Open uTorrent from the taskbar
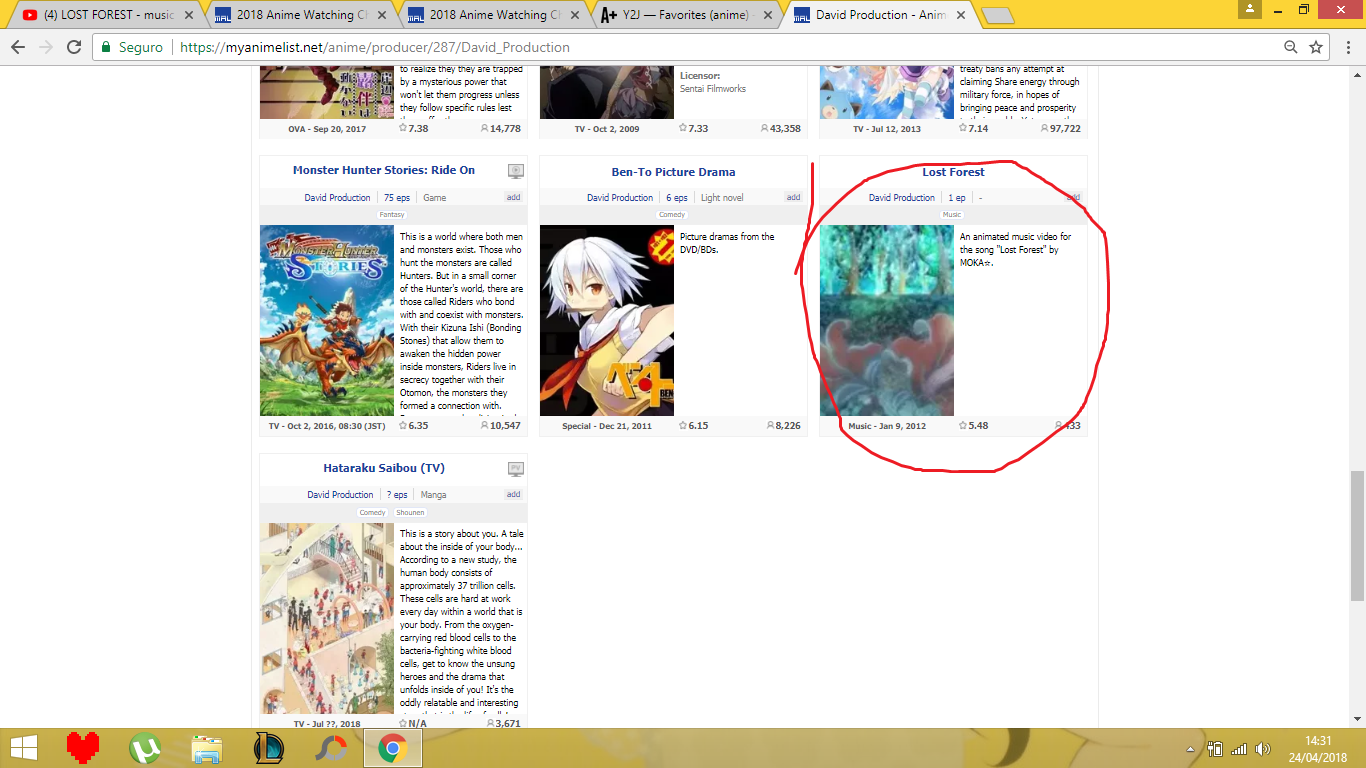The width and height of the screenshot is (1366, 768). pyautogui.click(x=145, y=748)
